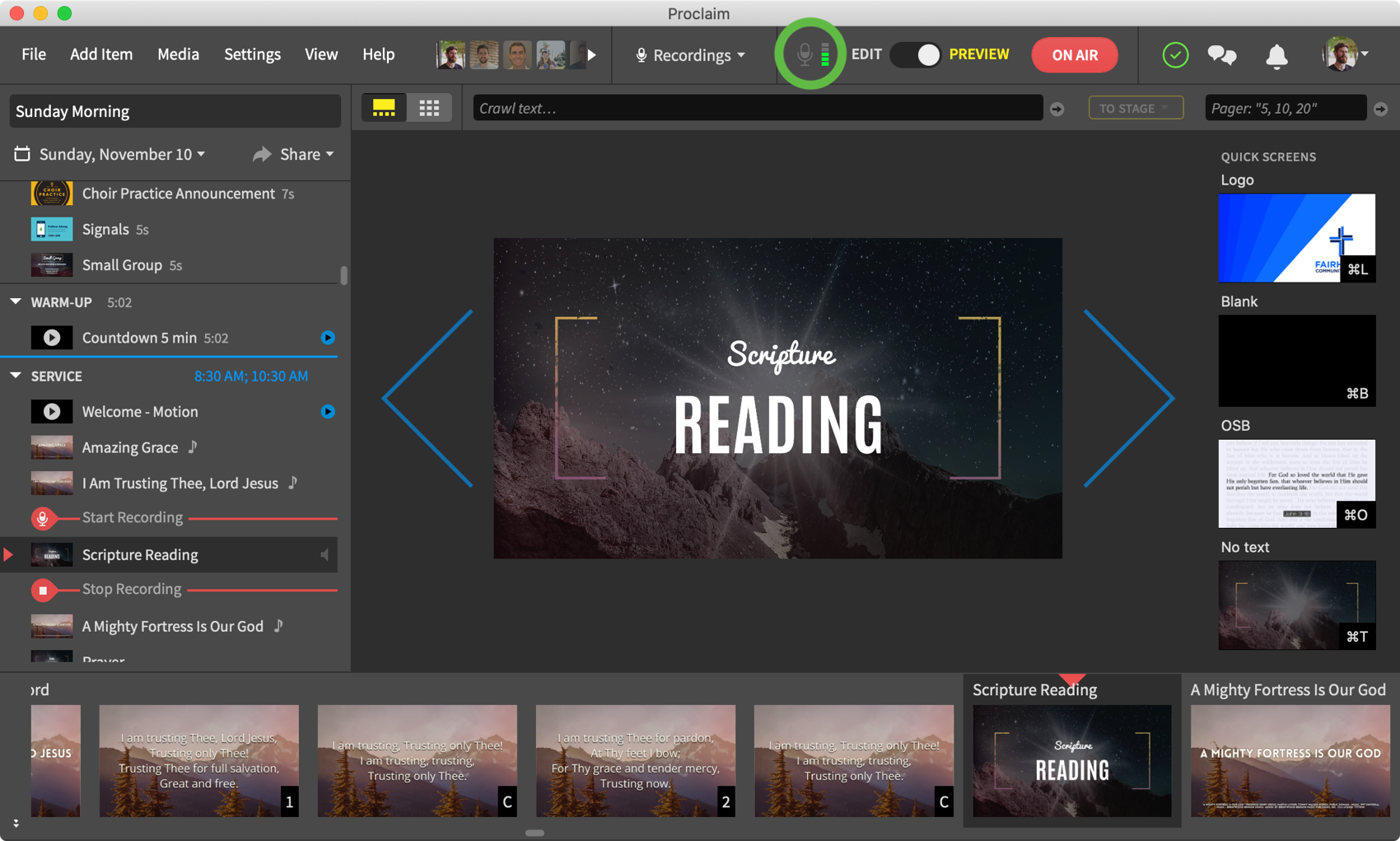Advance to next slide with right arrow

pyautogui.click(x=1128, y=399)
